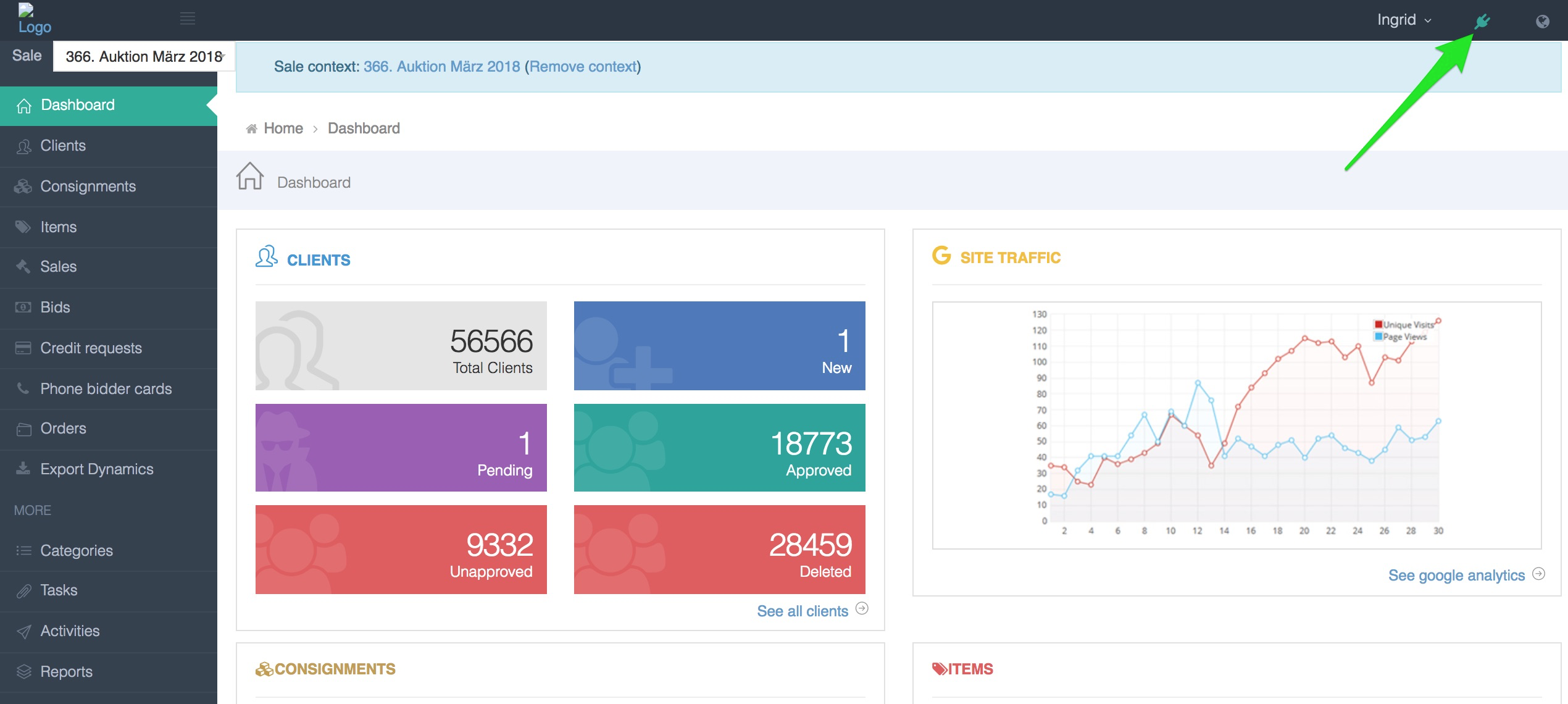Open Activities in the sidebar
The height and width of the screenshot is (704, 1568).
pyautogui.click(x=109, y=632)
